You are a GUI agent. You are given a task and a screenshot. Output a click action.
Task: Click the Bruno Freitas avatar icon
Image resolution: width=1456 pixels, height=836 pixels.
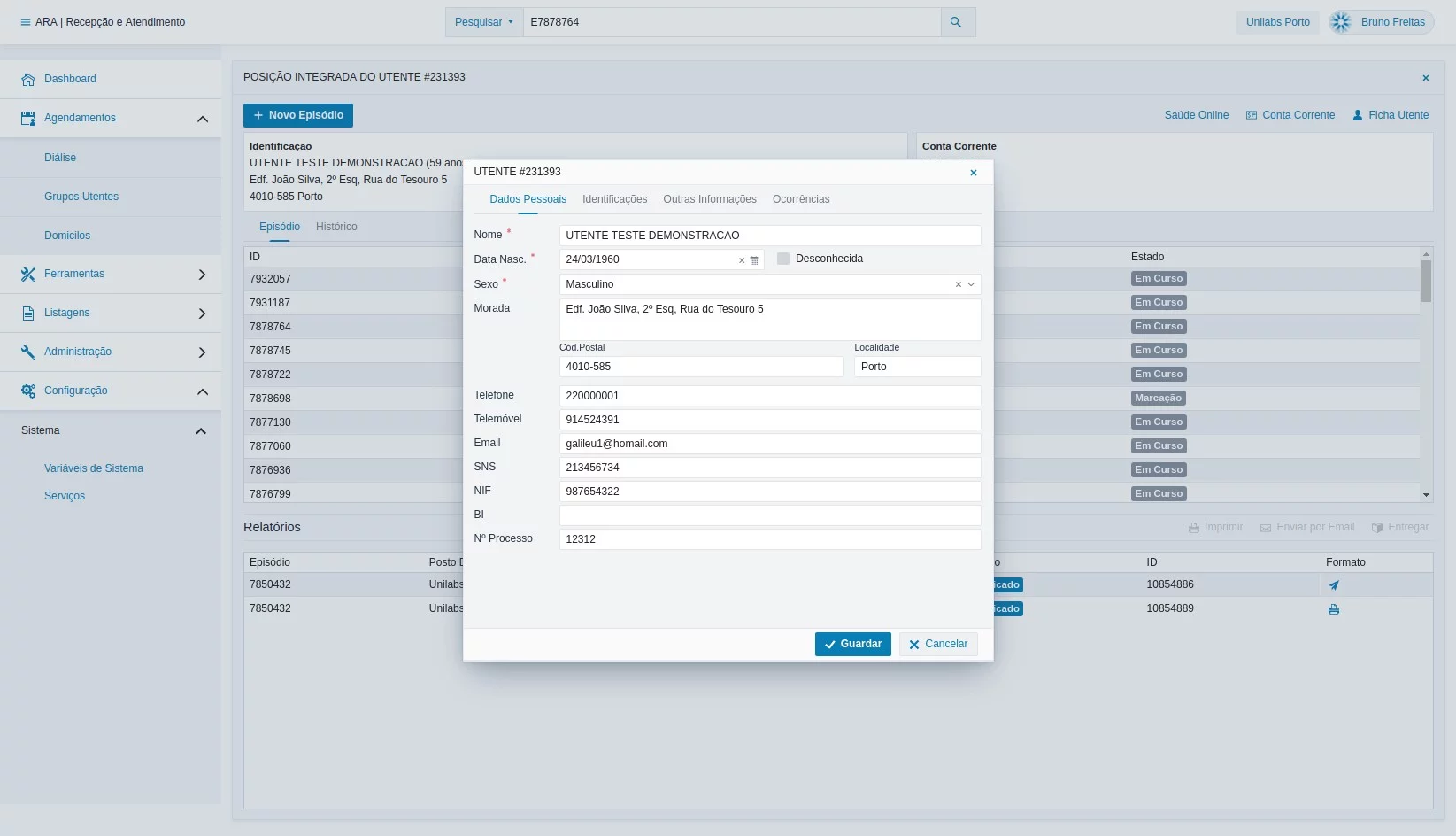1342,22
